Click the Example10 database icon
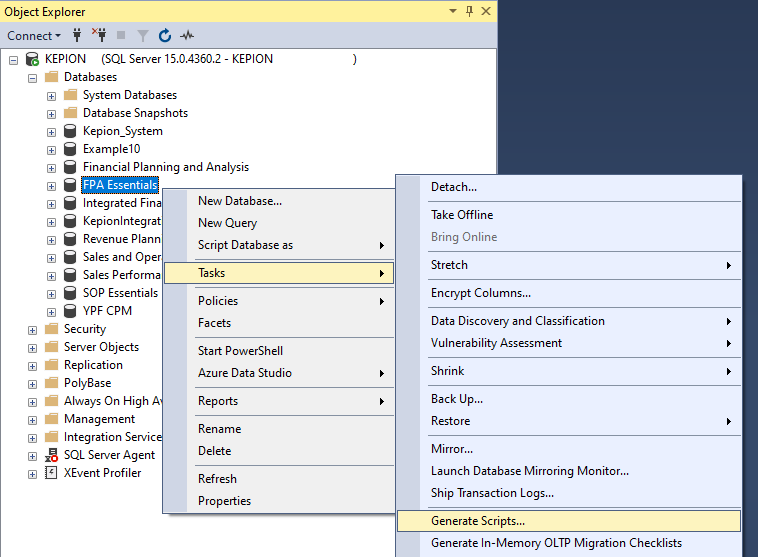 click(x=70, y=149)
